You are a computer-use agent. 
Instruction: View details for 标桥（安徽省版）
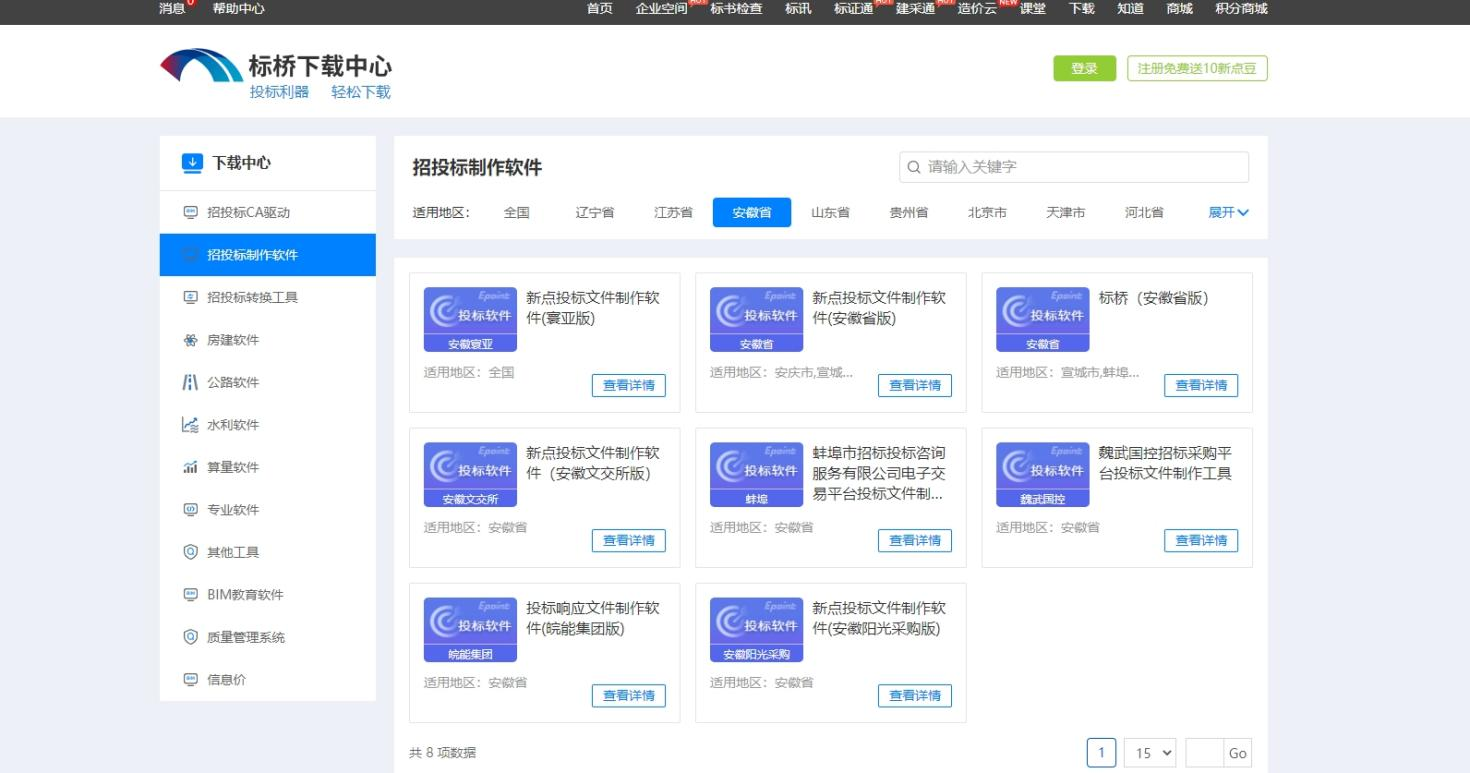pyautogui.click(x=1200, y=385)
